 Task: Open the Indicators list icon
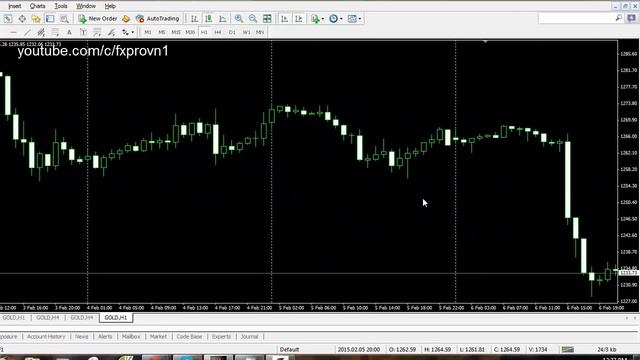(x=315, y=18)
